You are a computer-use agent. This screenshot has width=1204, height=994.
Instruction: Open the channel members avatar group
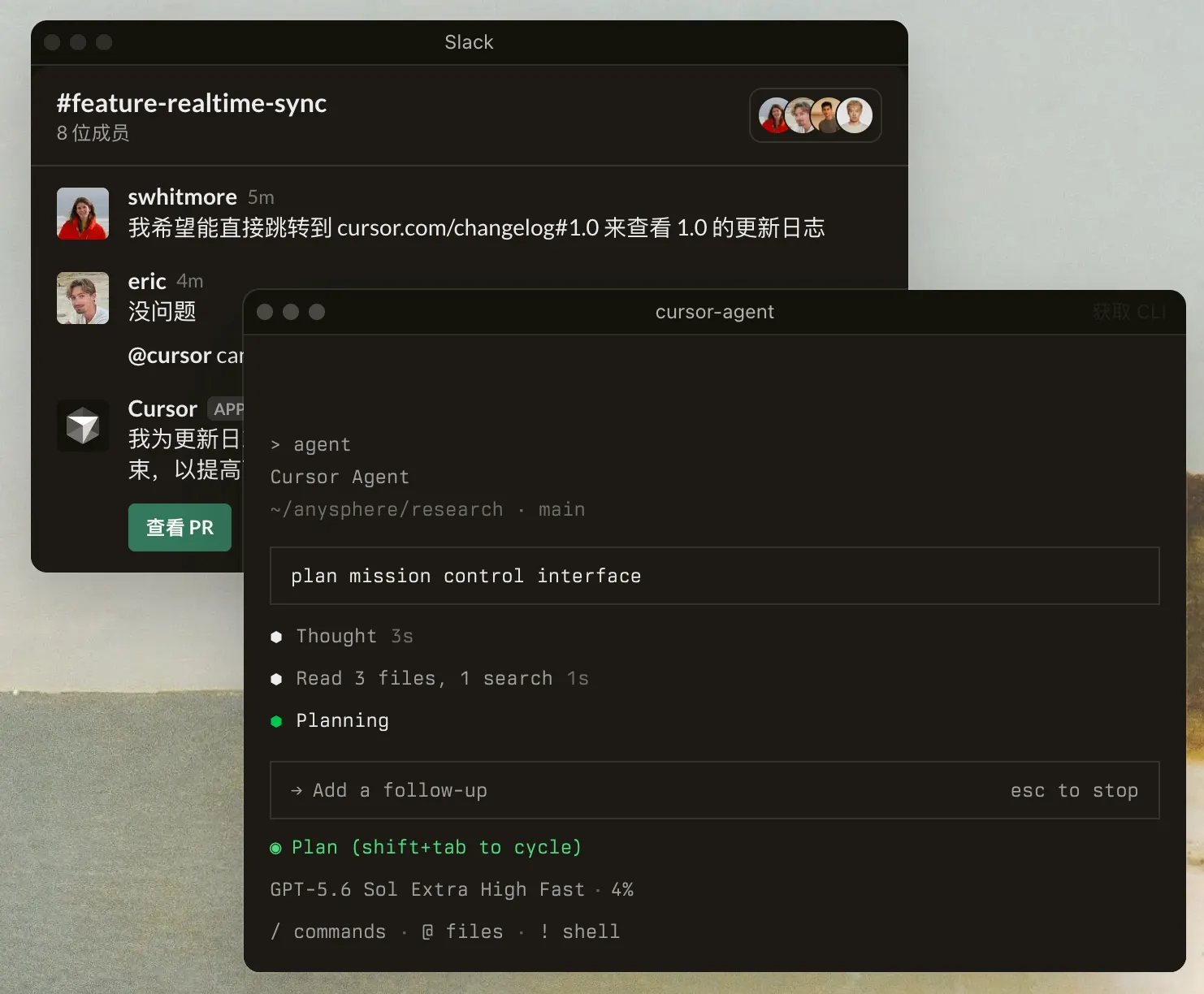point(815,115)
